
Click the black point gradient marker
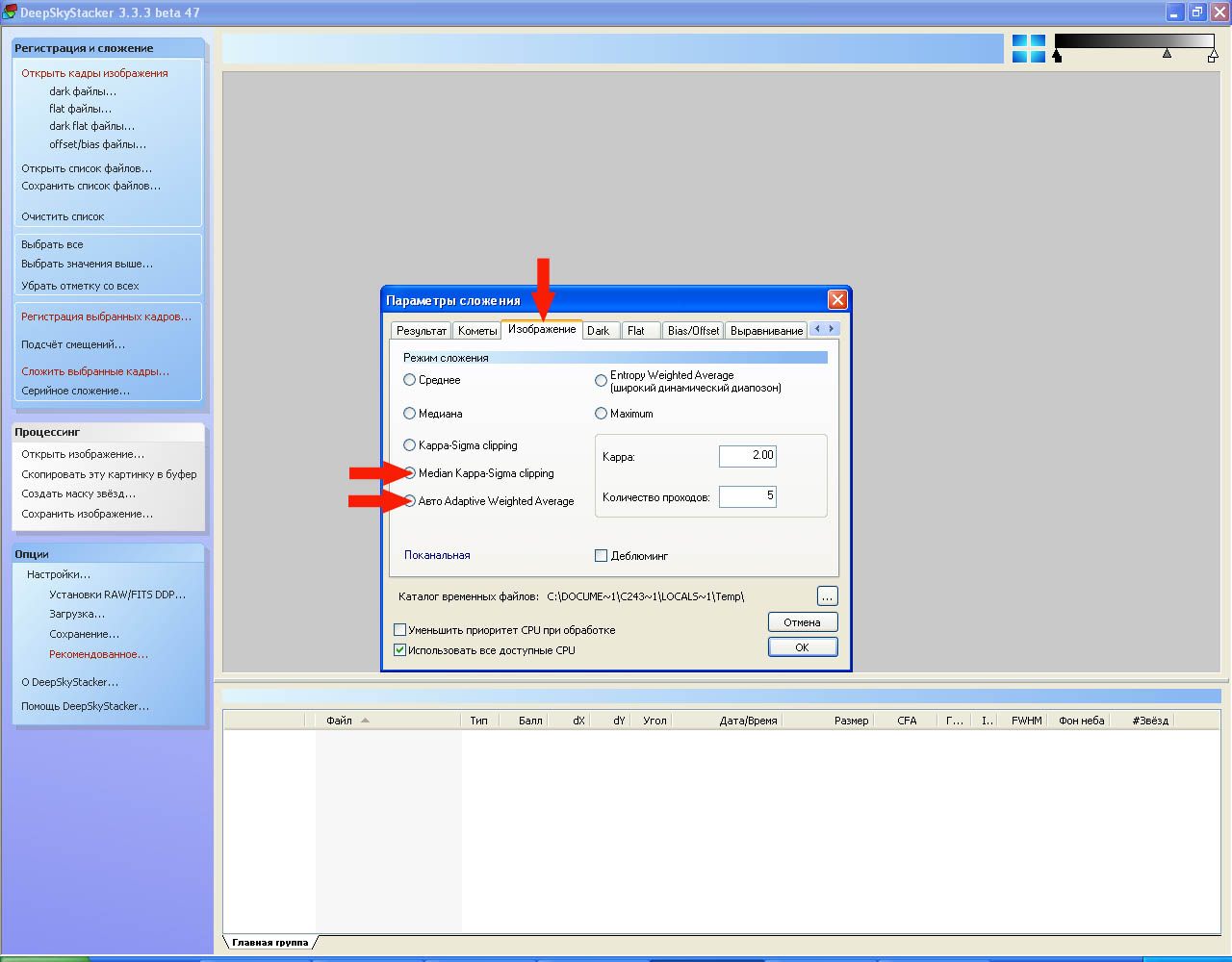coord(1057,57)
